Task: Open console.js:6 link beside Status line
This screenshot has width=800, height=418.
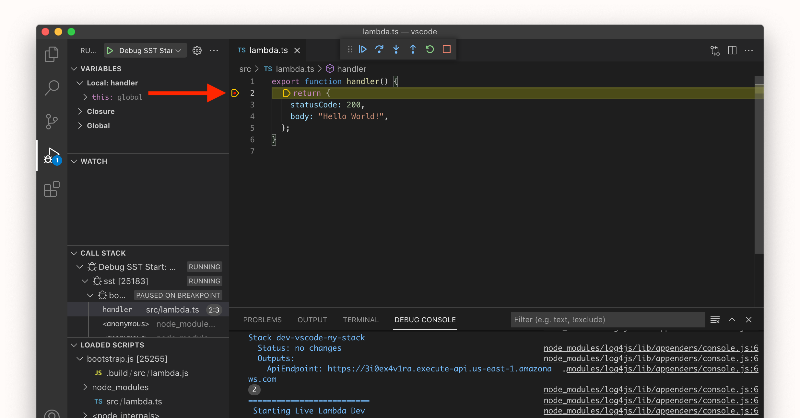Action: point(651,348)
